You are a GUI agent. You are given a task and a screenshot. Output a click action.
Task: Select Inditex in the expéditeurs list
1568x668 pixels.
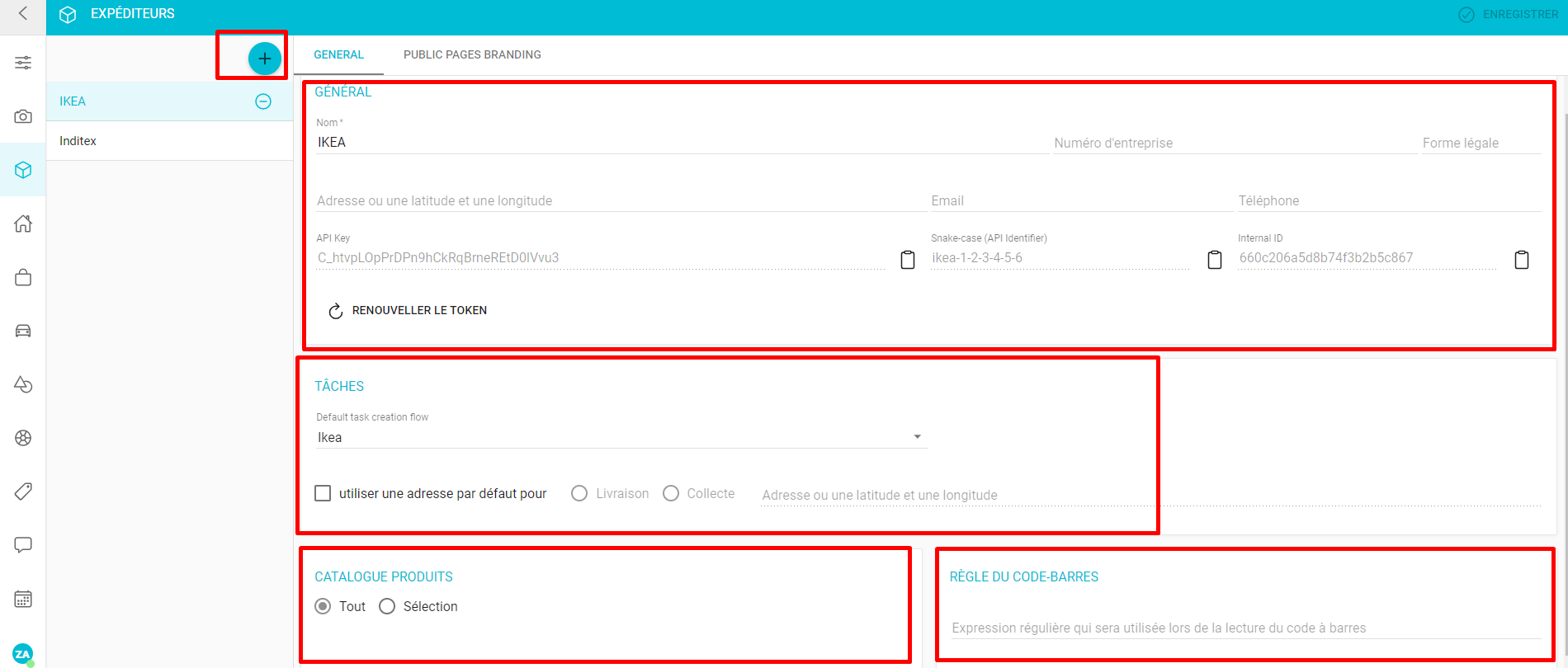169,141
